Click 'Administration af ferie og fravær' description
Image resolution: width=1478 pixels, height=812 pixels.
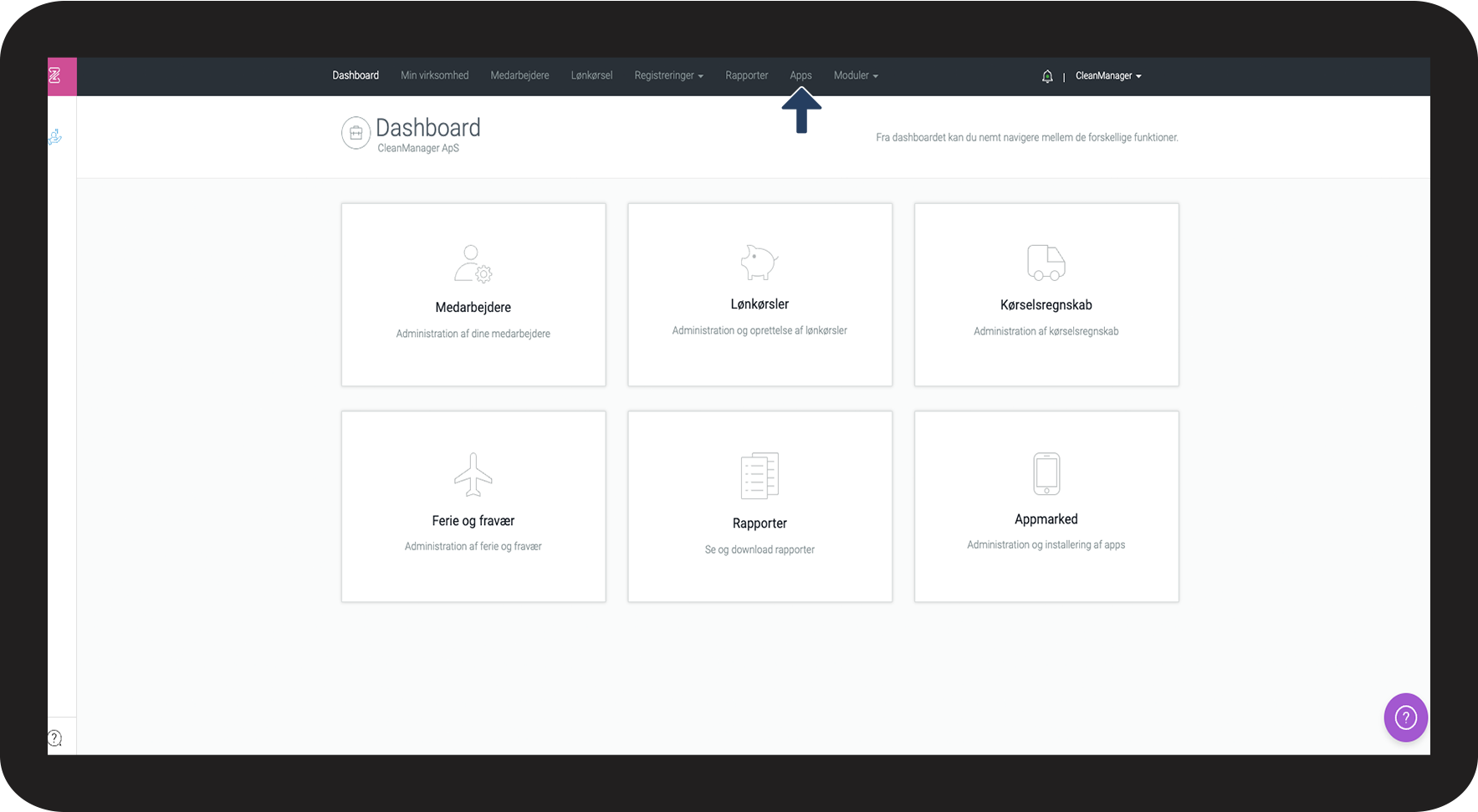[x=473, y=546]
